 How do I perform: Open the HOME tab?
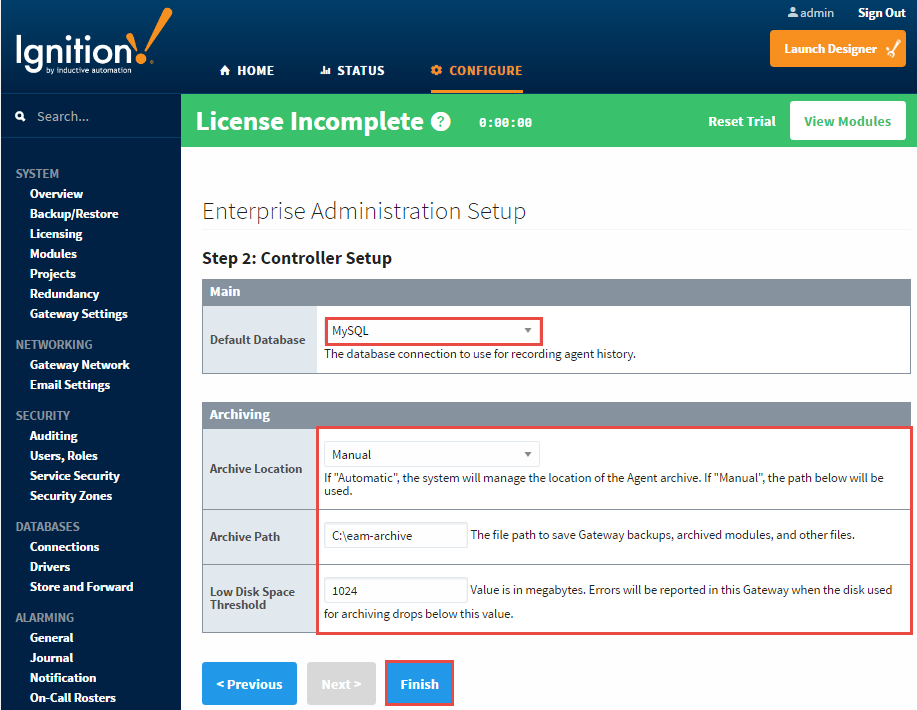[x=247, y=71]
